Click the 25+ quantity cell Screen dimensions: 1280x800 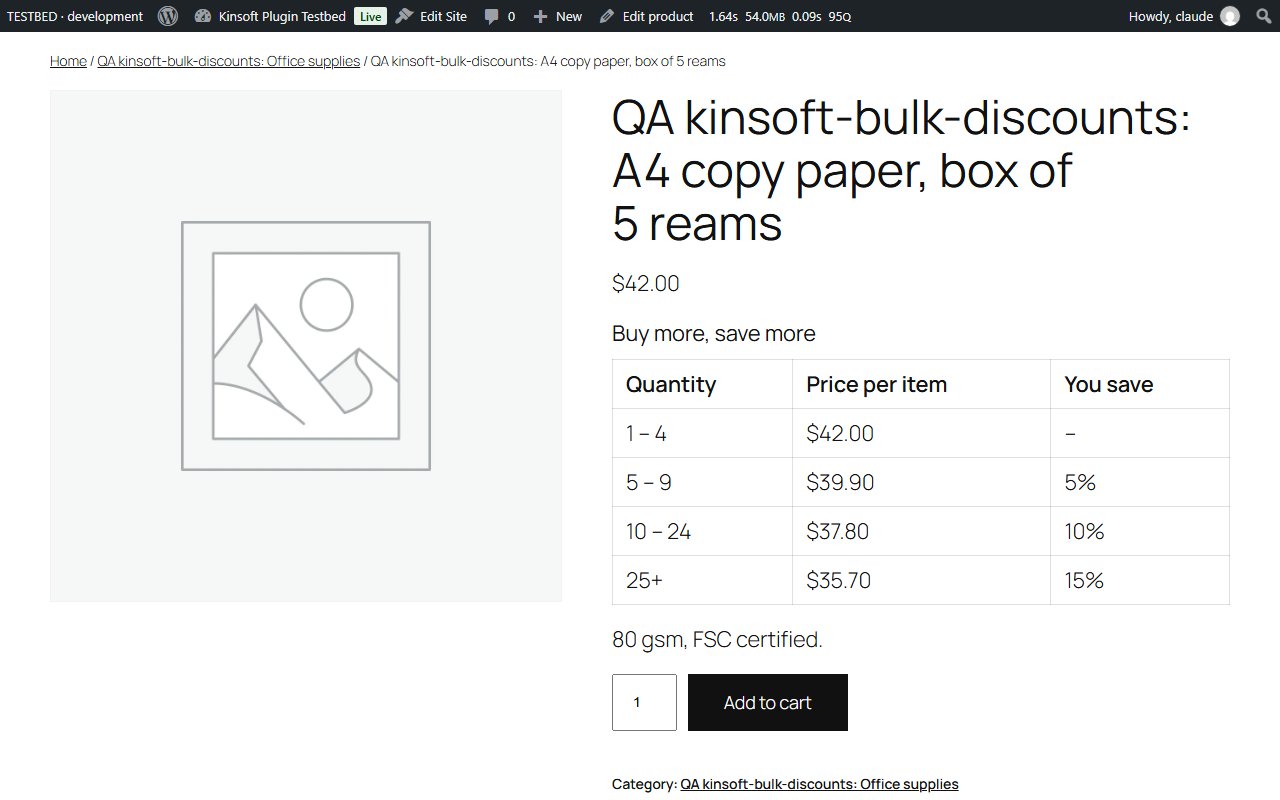coord(702,580)
